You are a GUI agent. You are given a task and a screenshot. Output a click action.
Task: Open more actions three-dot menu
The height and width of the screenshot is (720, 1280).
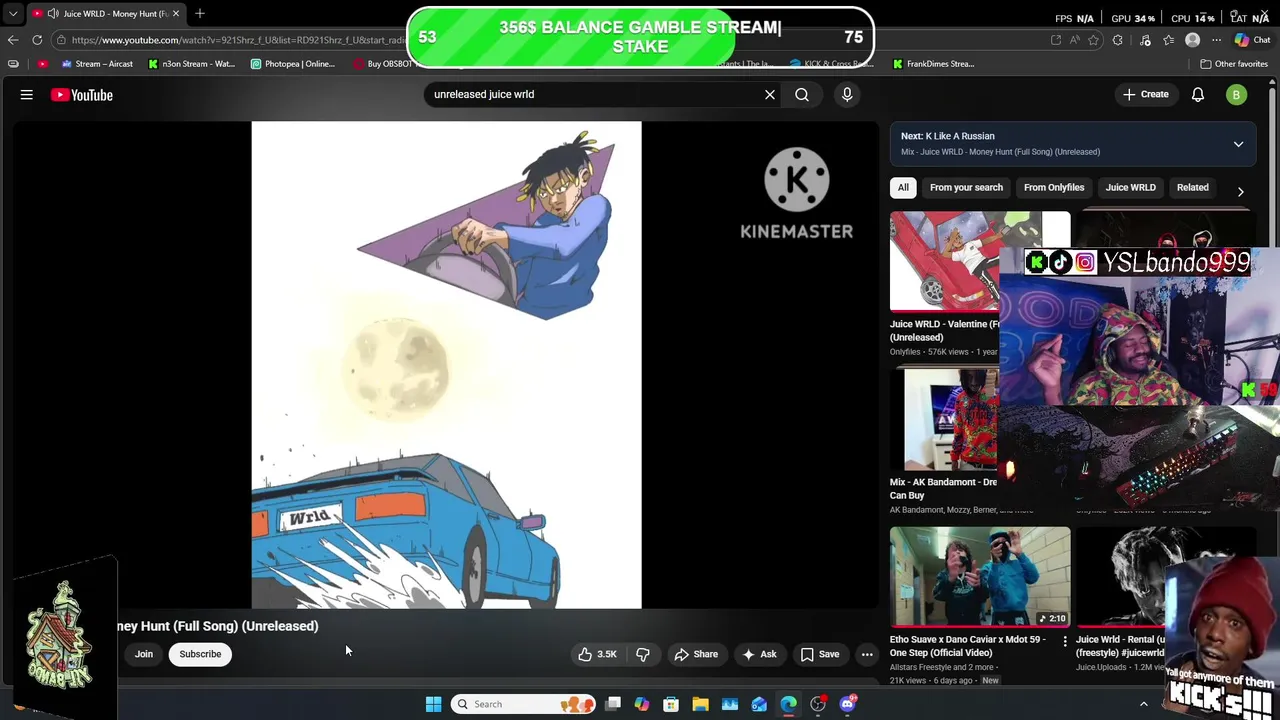point(867,654)
